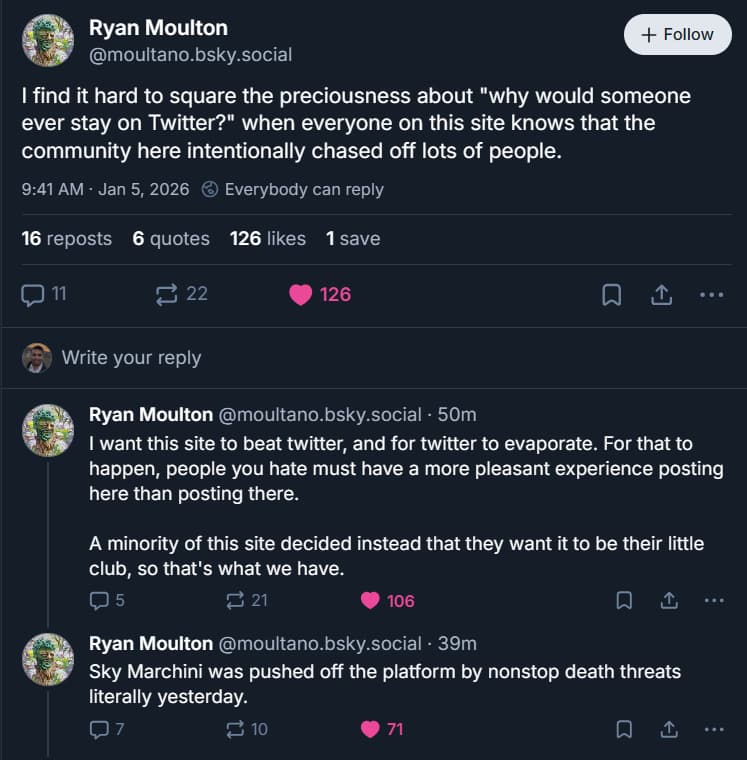747x760 pixels.
Task: Share the Sky Marchini post
Action: coord(669,730)
